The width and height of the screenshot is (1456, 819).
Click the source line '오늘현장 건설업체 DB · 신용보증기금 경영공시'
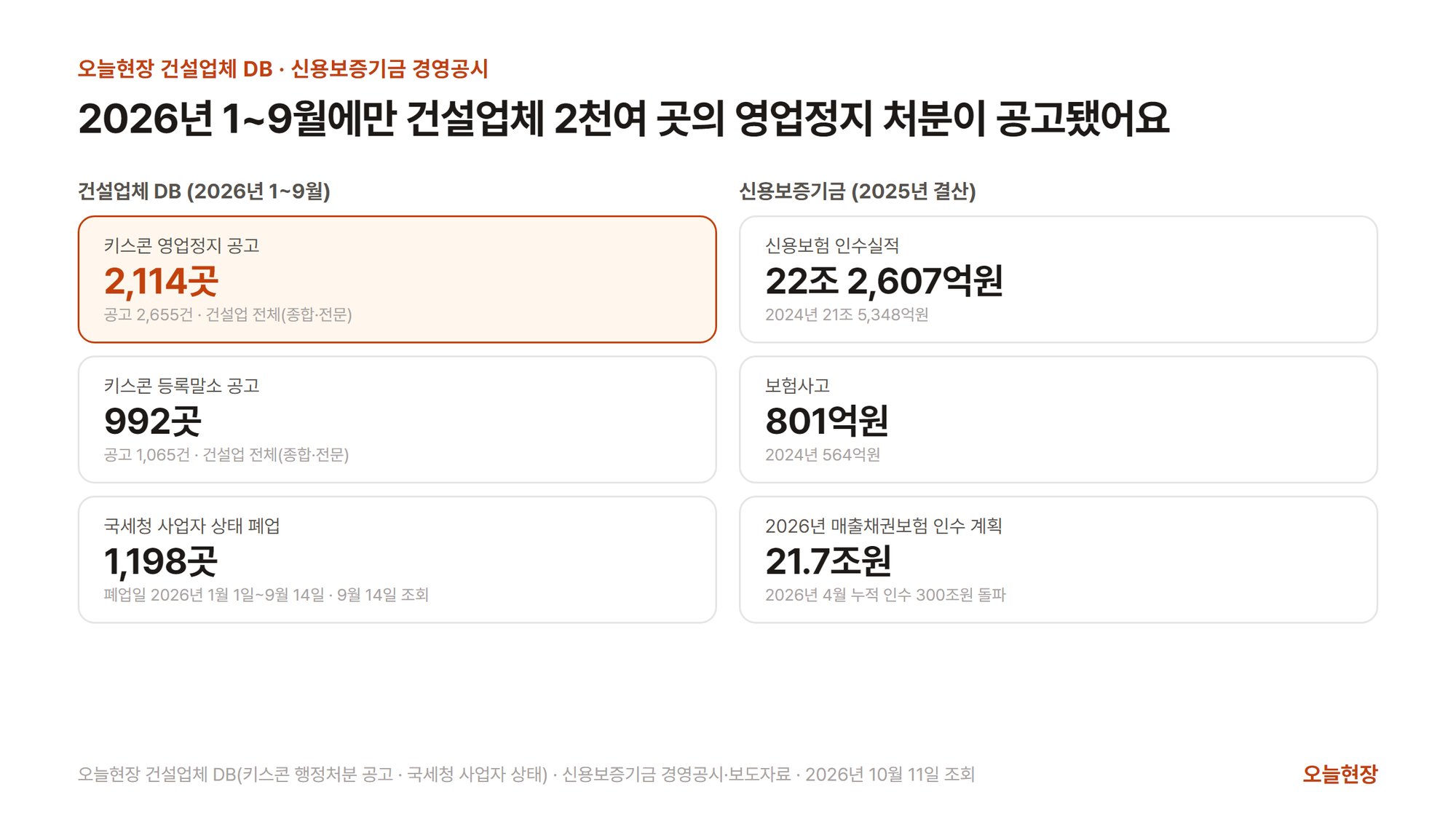tap(282, 68)
